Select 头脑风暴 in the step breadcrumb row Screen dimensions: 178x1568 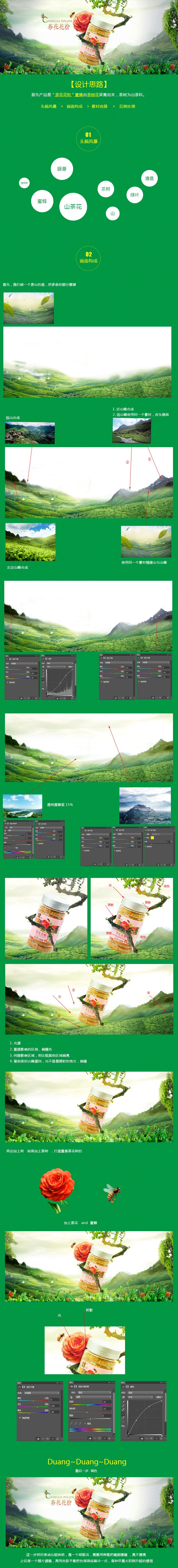(49, 106)
